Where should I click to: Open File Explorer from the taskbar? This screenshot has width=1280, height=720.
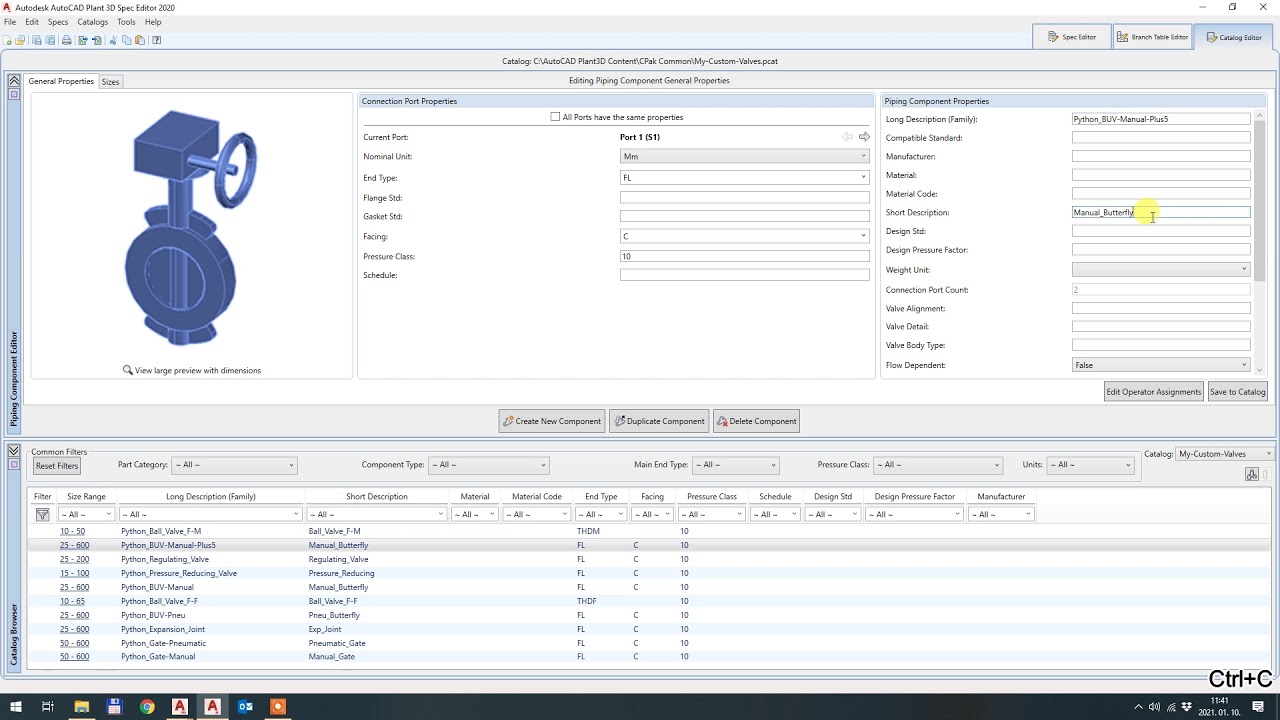point(82,707)
